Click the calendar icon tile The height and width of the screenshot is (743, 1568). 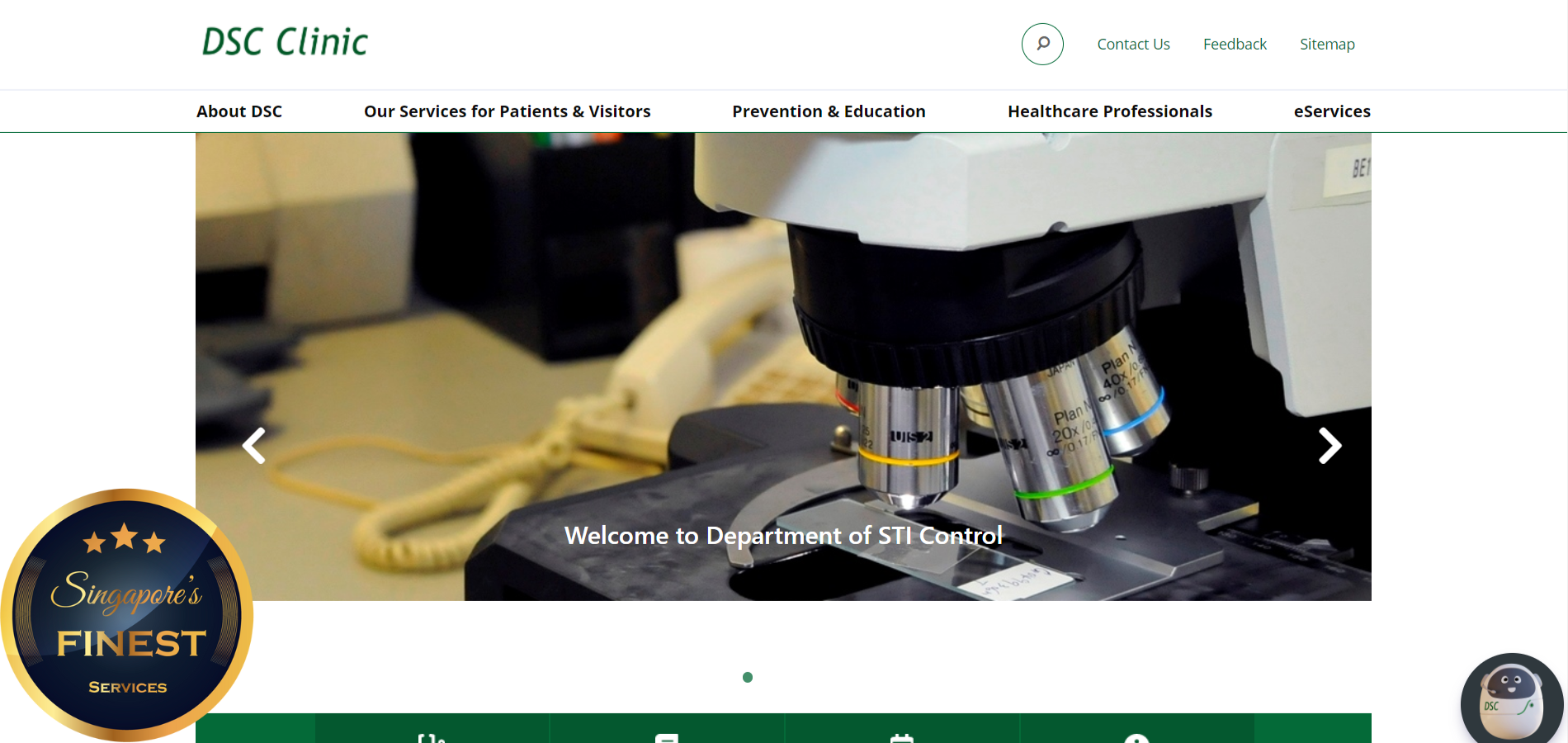(902, 734)
